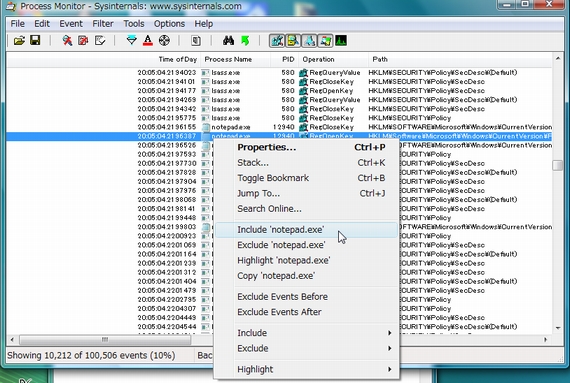Choose Include 'notepad.exe'
The image size is (570, 383).
[306, 230]
